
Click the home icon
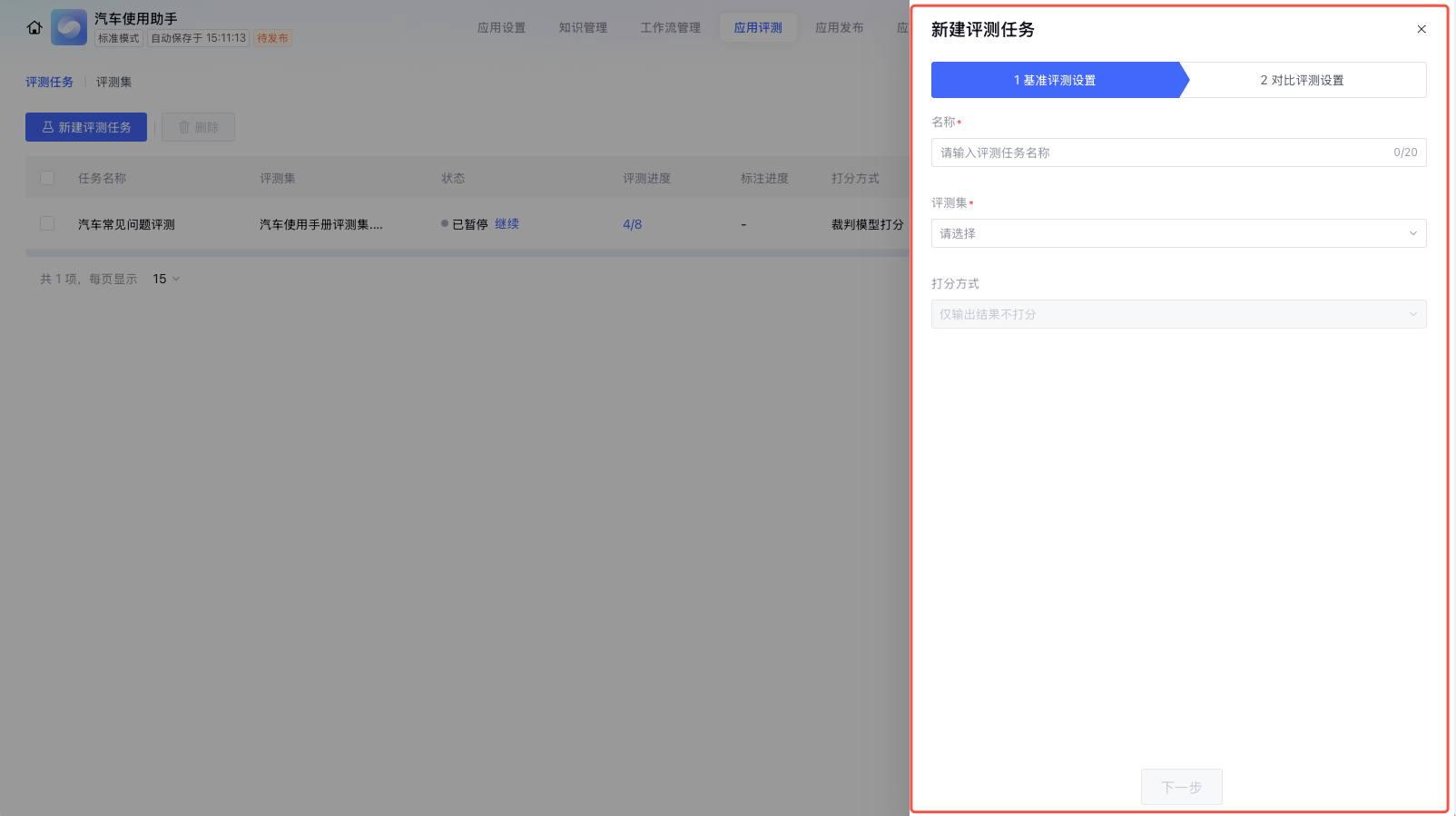point(34,27)
